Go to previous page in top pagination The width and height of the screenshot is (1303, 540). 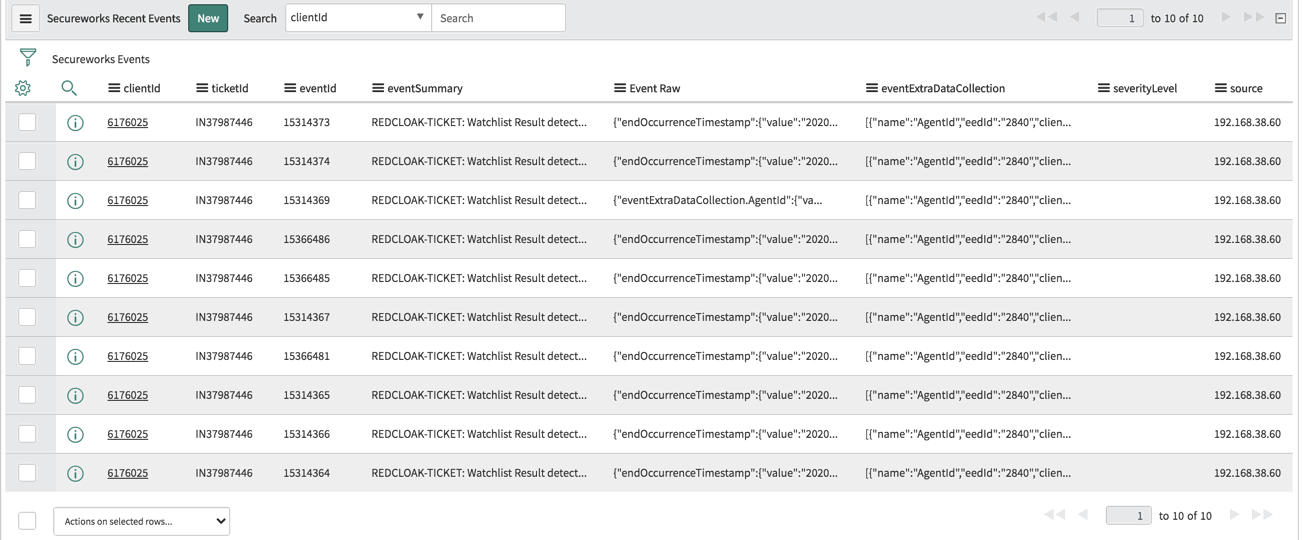(x=1075, y=17)
